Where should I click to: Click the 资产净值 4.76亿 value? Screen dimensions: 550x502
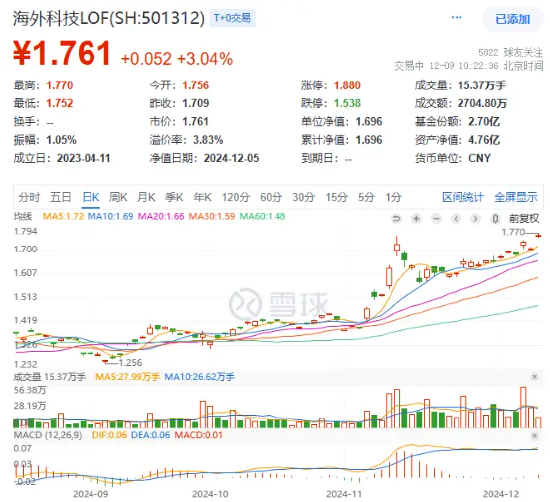(484, 140)
